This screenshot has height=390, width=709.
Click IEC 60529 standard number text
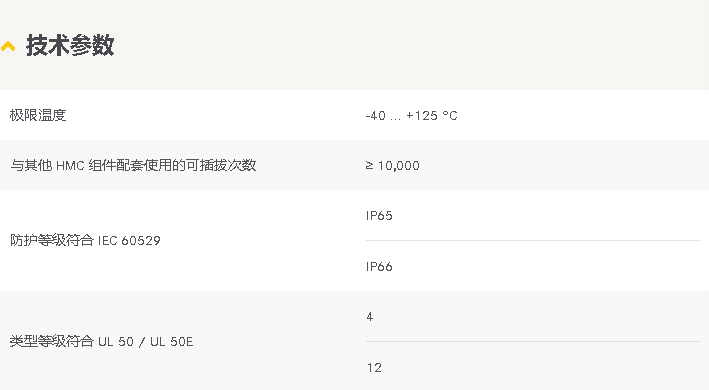pyautogui.click(x=129, y=240)
